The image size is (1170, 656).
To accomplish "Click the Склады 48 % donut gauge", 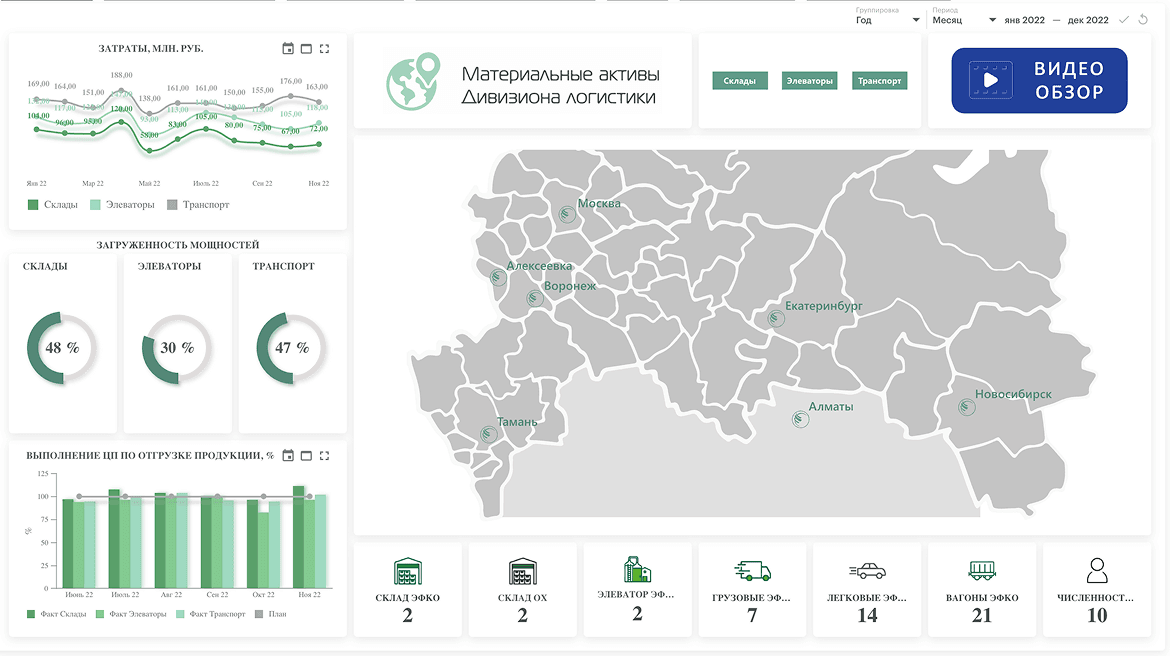I will tap(62, 349).
